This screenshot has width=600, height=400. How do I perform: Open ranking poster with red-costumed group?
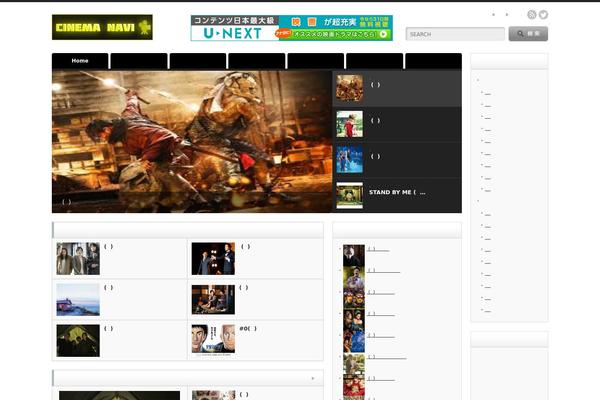click(x=354, y=385)
